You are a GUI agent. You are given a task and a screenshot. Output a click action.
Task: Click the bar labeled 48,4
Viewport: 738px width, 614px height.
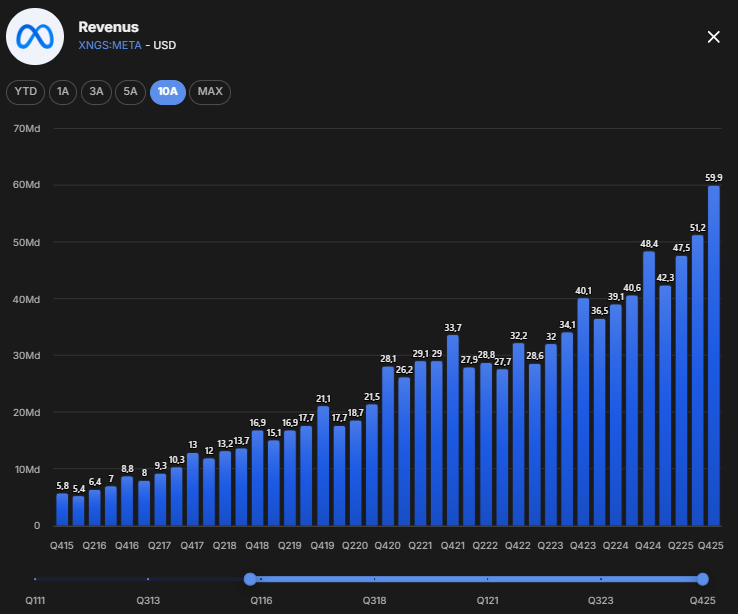[649, 388]
